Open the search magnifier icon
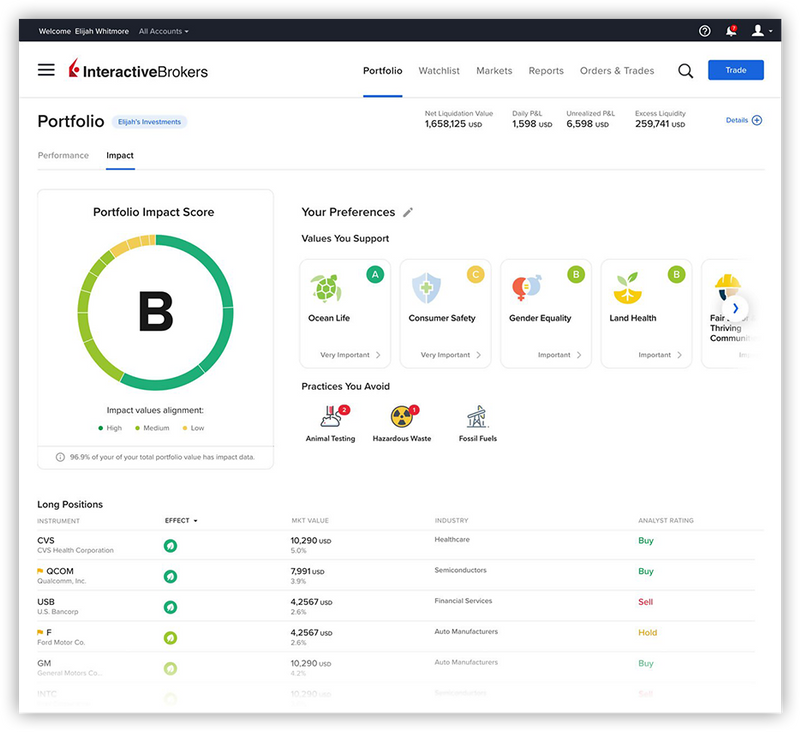This screenshot has width=800, height=732. coord(685,70)
